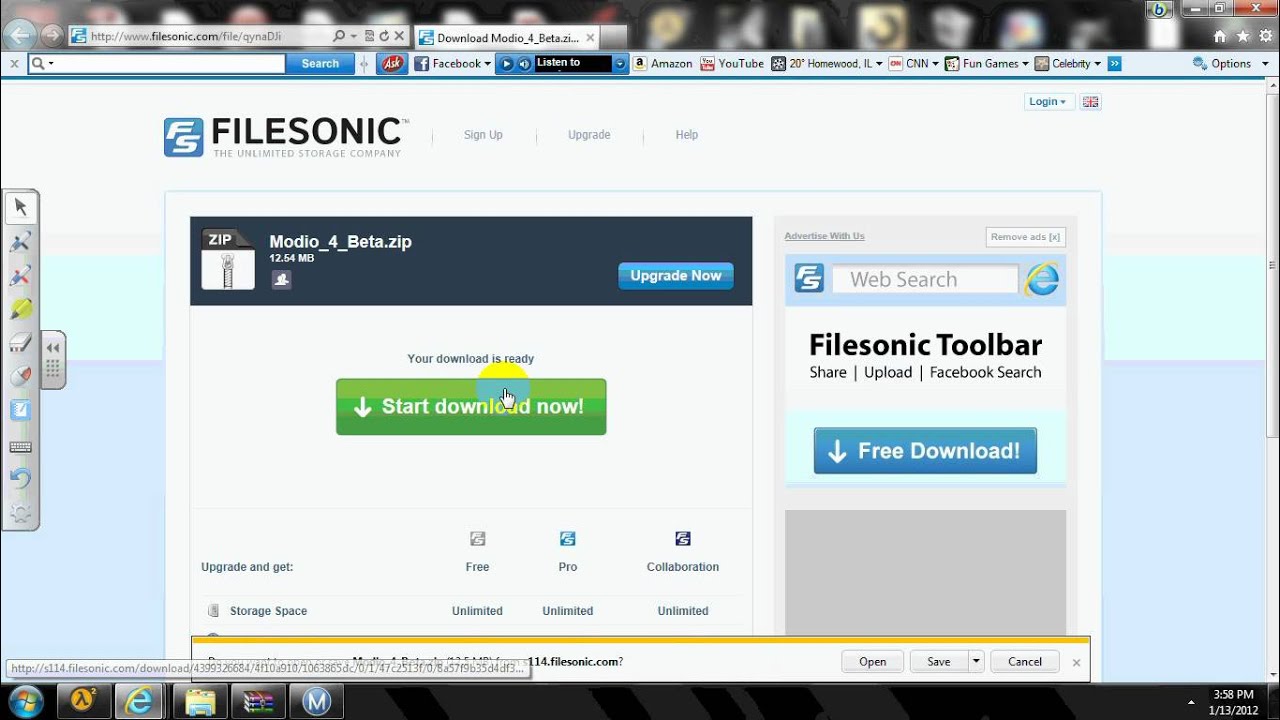Screen dimensions: 1280x720
Task: Click in the Filesonic Web Search ad field
Action: point(925,279)
